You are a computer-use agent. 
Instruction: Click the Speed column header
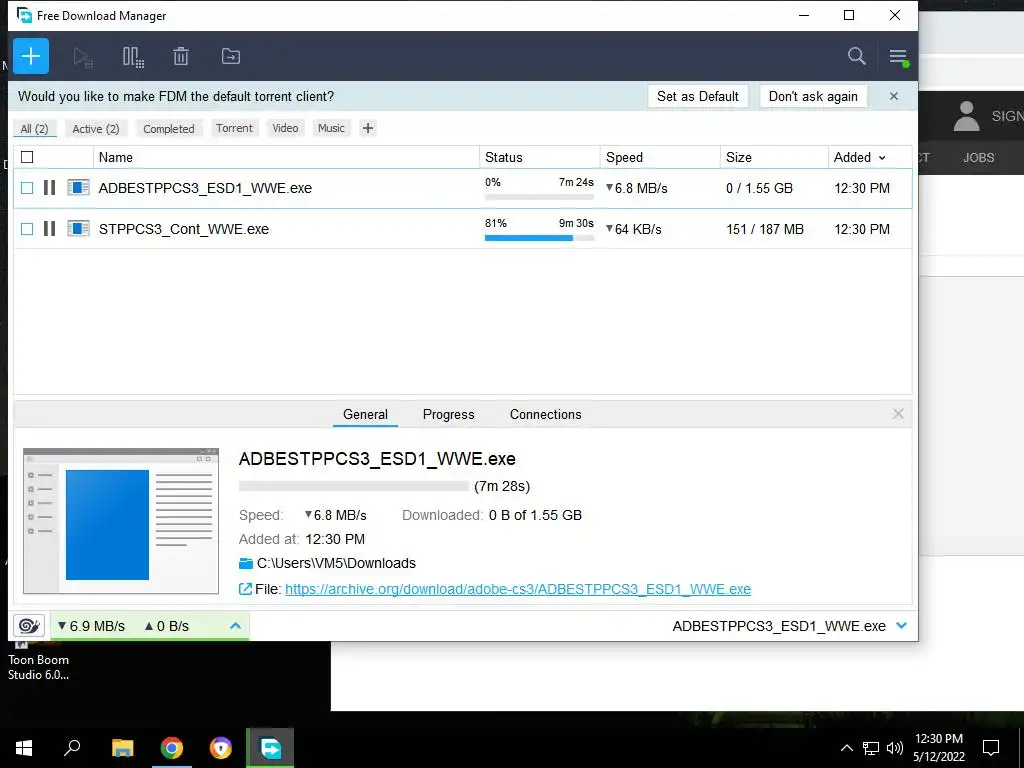[660, 157]
